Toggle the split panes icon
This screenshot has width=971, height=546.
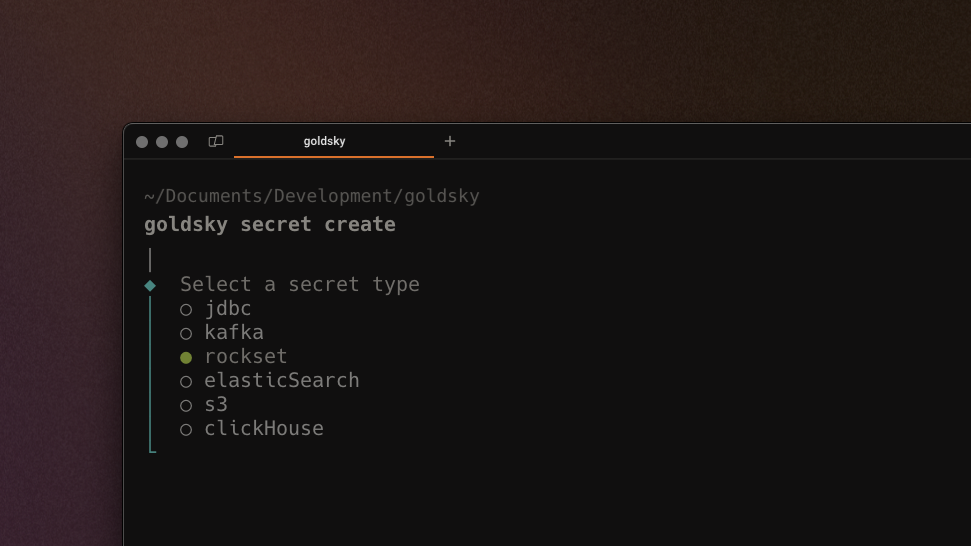tap(216, 141)
